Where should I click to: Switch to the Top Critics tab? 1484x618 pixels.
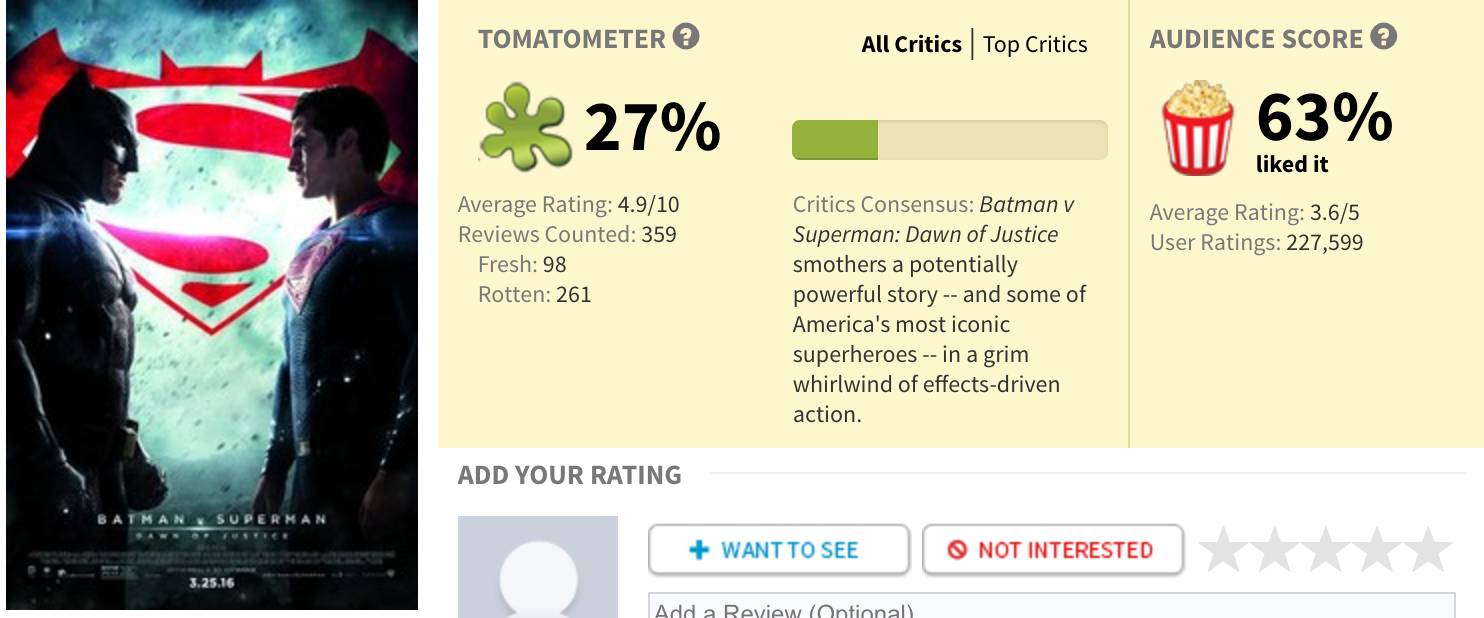click(x=1035, y=44)
